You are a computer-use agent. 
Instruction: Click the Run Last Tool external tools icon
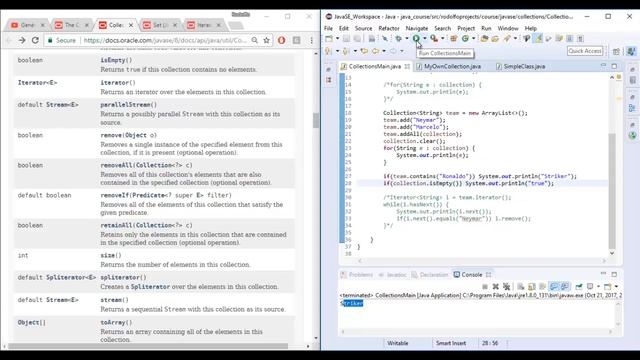[434, 38]
